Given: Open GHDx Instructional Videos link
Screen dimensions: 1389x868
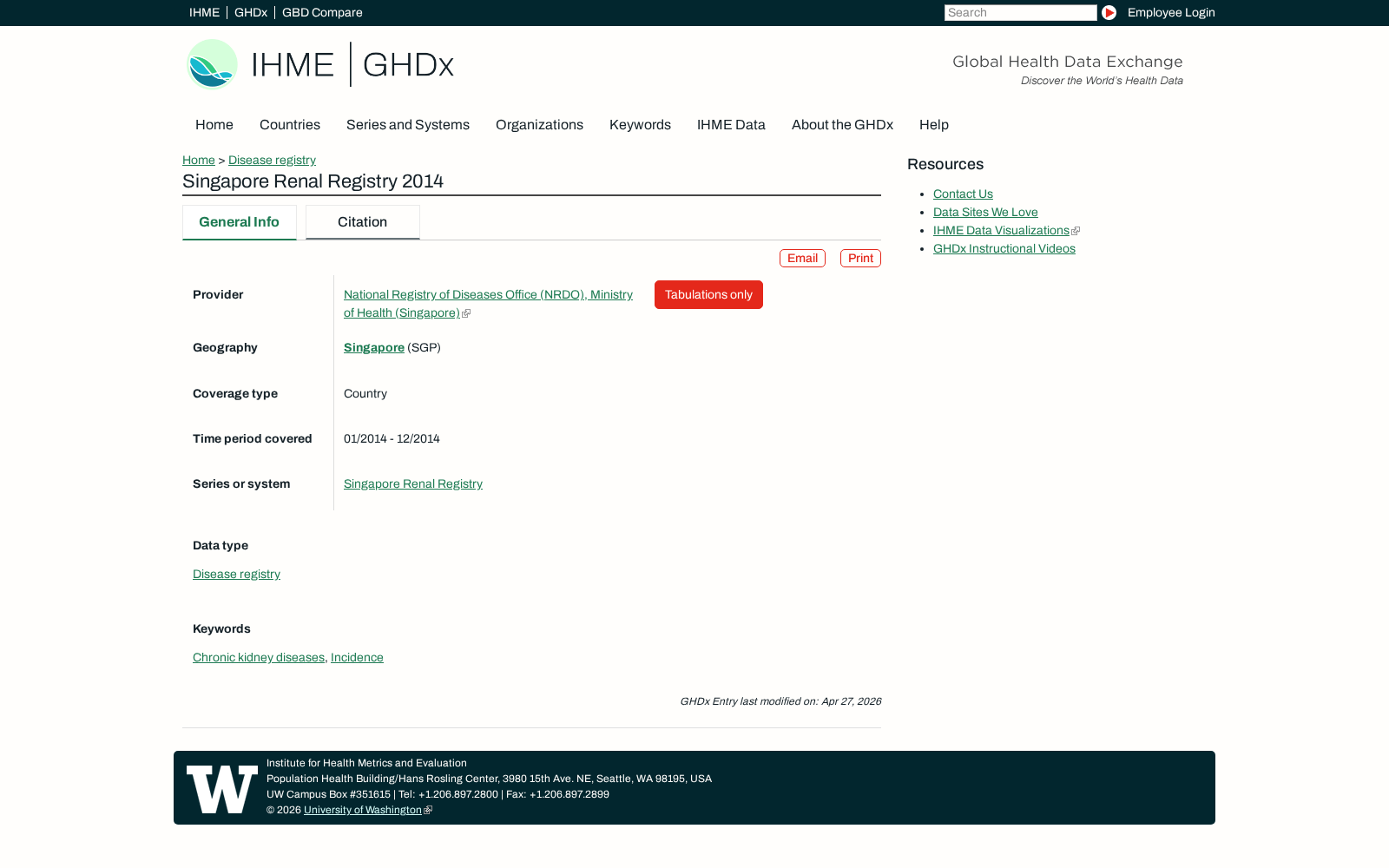Looking at the screenshot, I should (1004, 249).
